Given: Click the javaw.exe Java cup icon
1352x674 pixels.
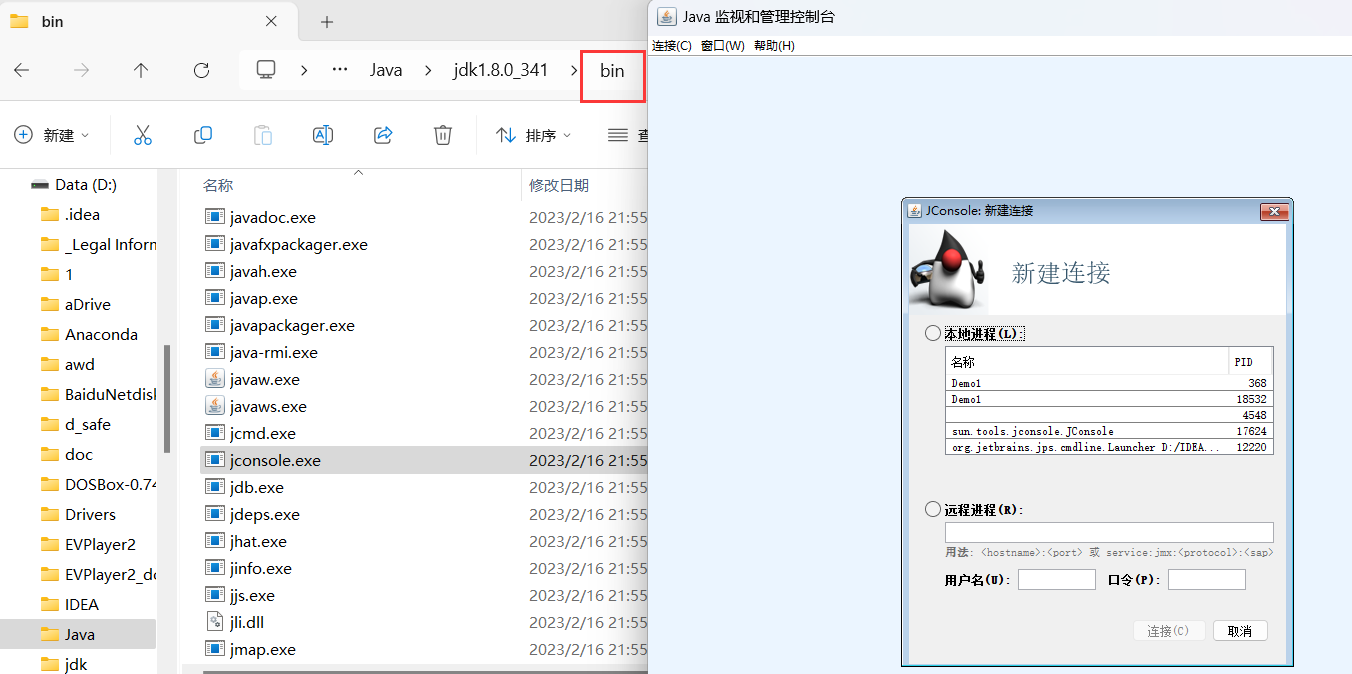Looking at the screenshot, I should [x=215, y=379].
